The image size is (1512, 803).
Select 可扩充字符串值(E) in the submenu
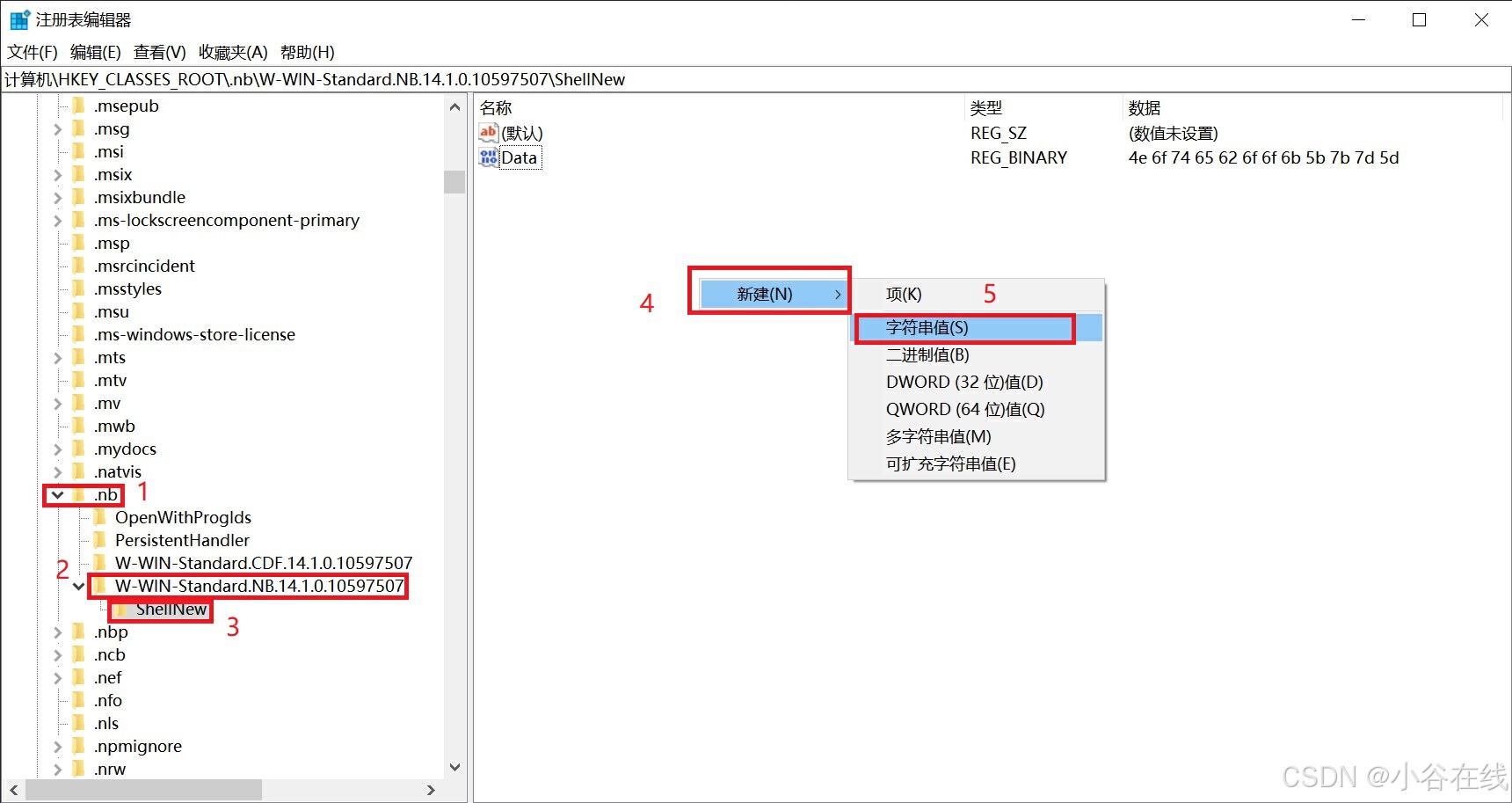click(x=976, y=464)
